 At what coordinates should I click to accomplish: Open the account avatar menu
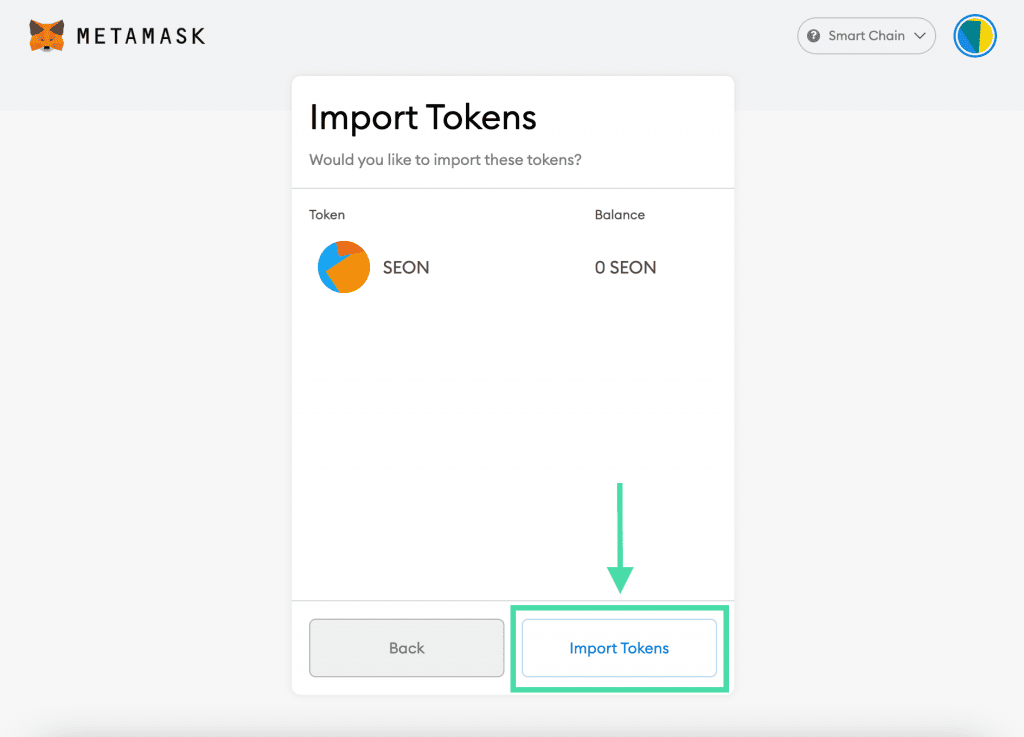974,36
